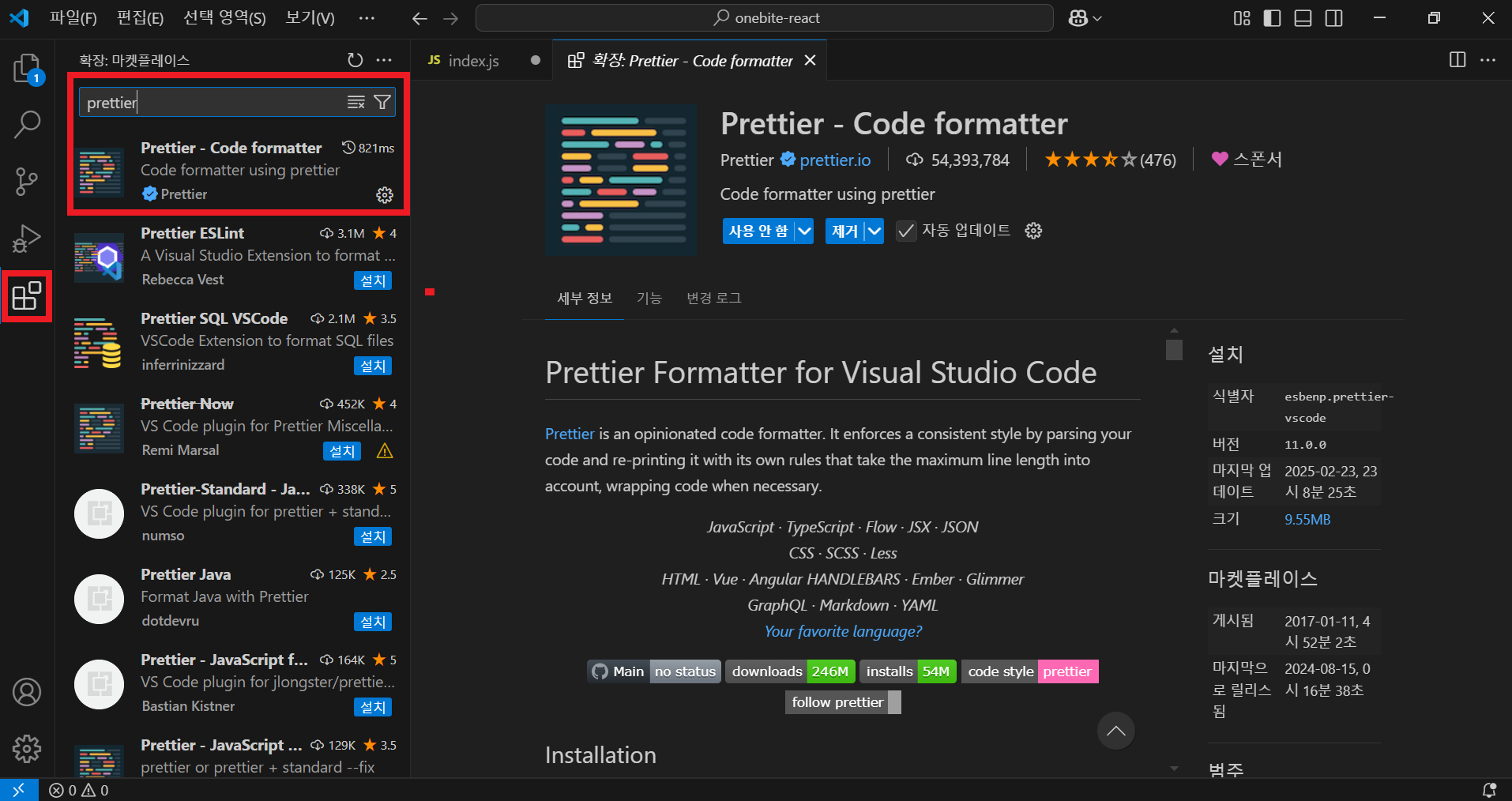Image resolution: width=1512 pixels, height=801 pixels.
Task: Expand the Disable button dropdown arrow
Action: click(x=804, y=231)
